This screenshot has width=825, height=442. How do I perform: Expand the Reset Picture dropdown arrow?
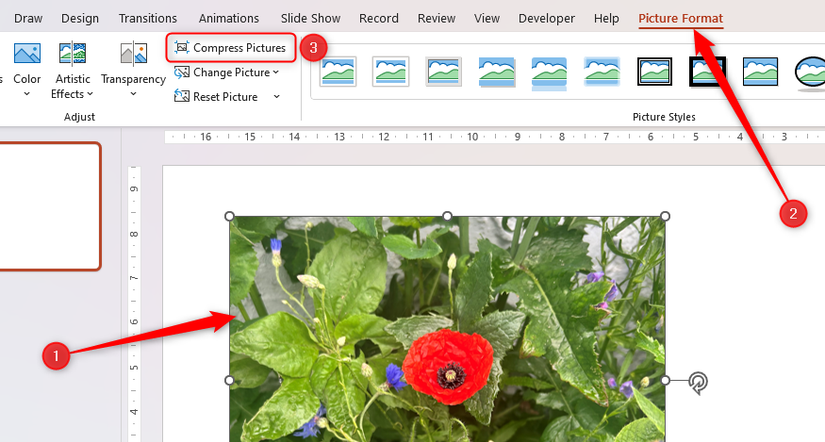pyautogui.click(x=277, y=97)
